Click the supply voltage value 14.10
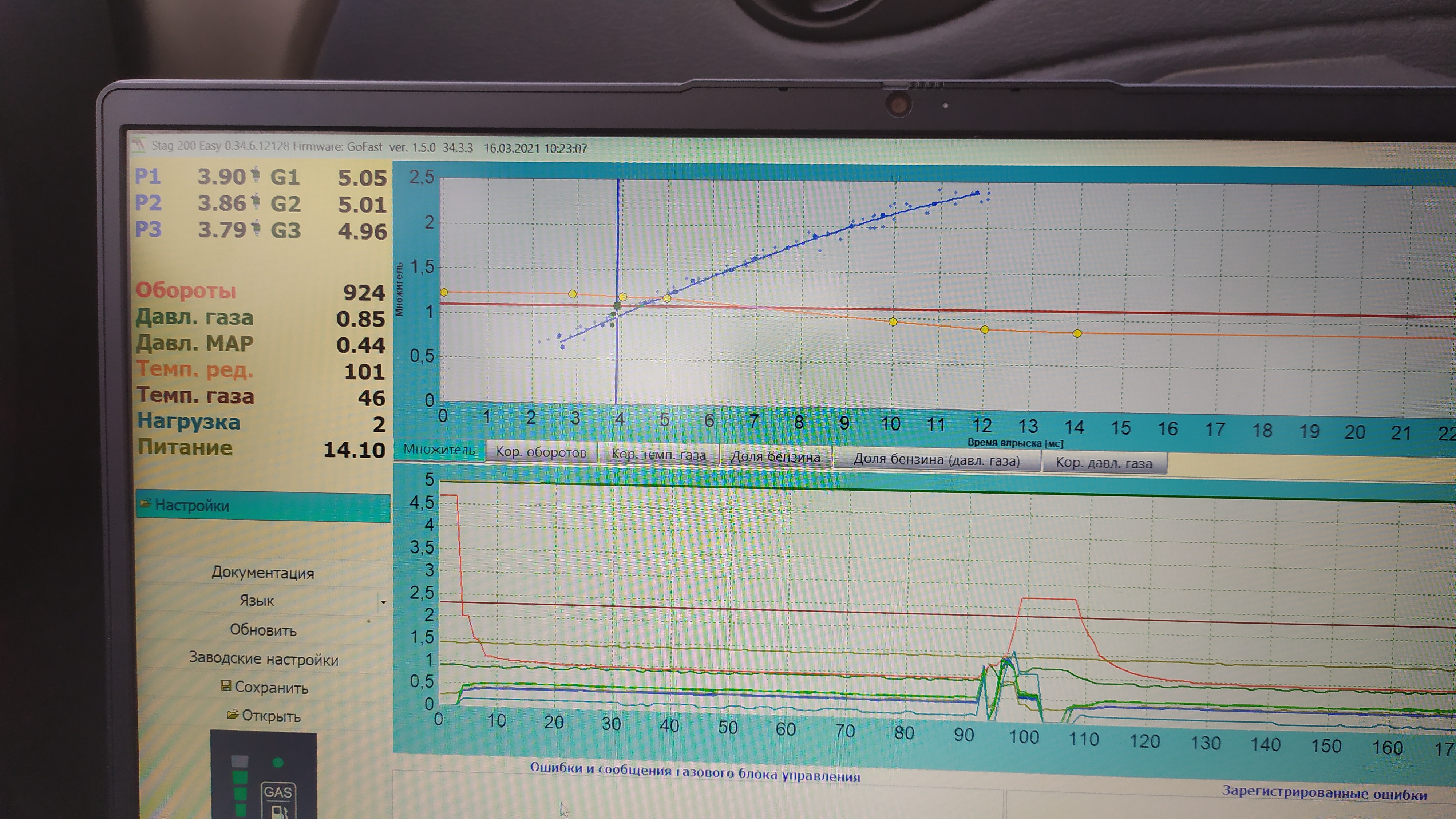This screenshot has width=1456, height=819. click(355, 450)
